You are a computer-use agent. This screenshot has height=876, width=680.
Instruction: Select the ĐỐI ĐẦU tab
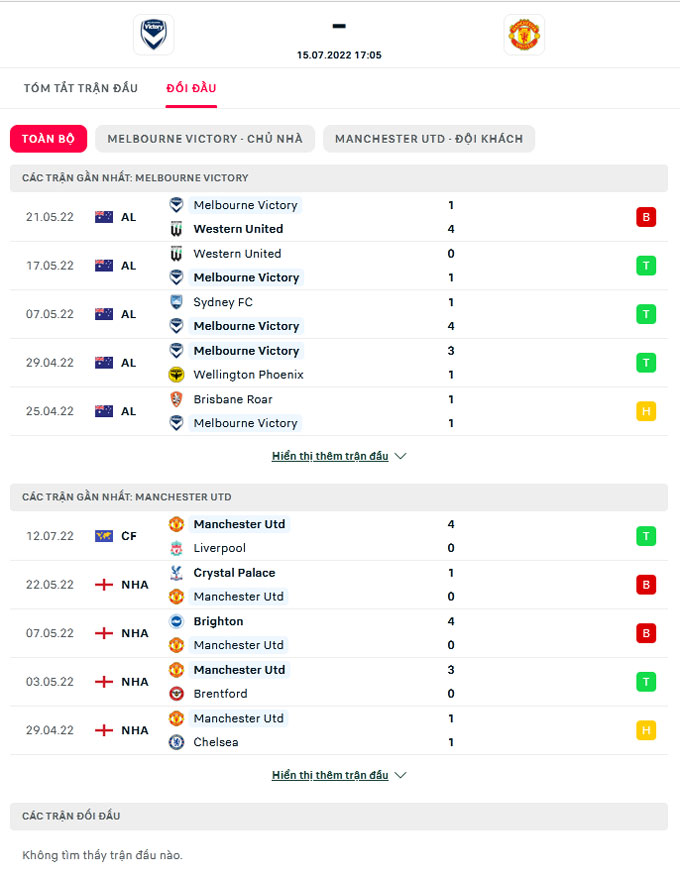coord(190,87)
